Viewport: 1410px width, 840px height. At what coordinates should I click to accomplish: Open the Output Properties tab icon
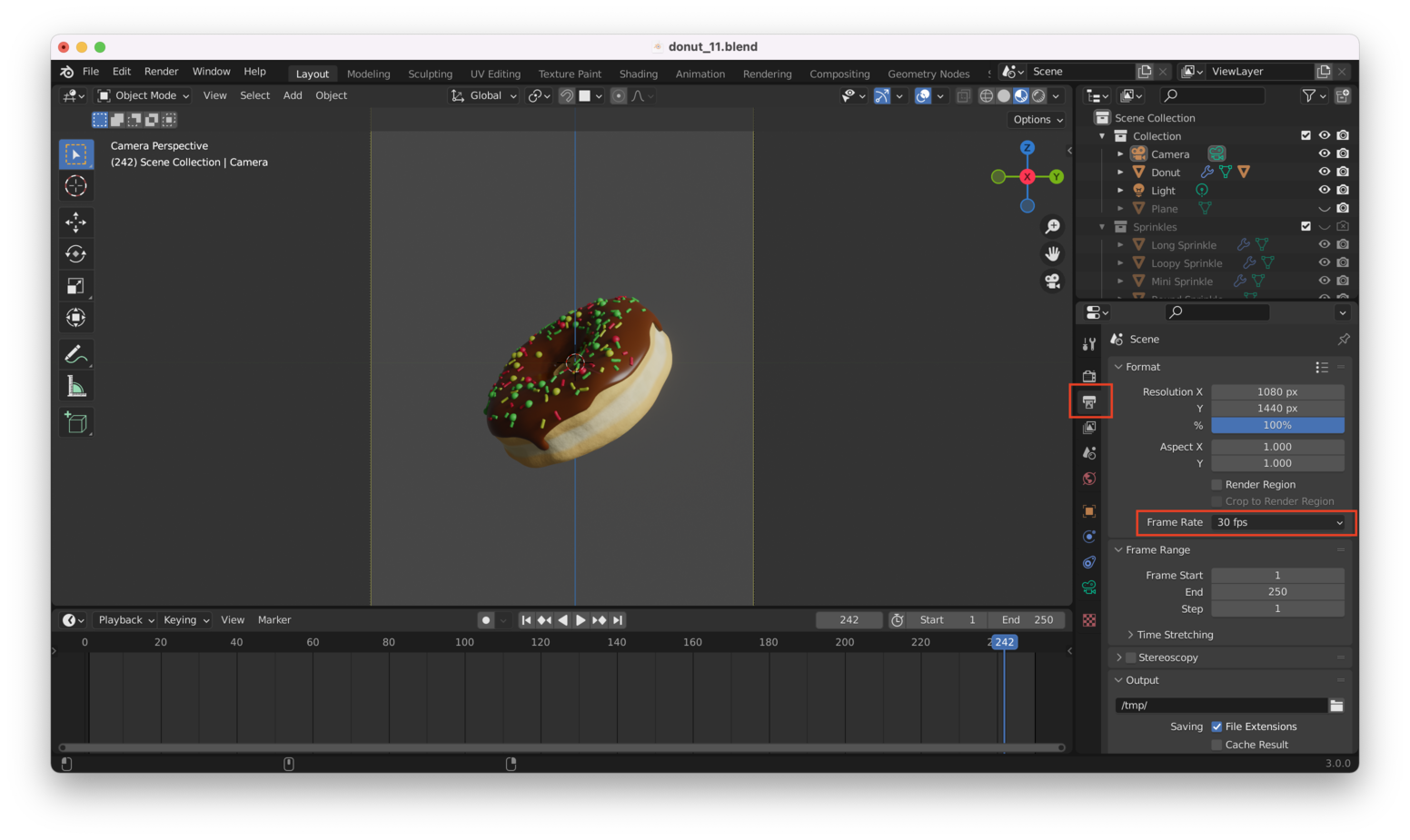coord(1089,401)
